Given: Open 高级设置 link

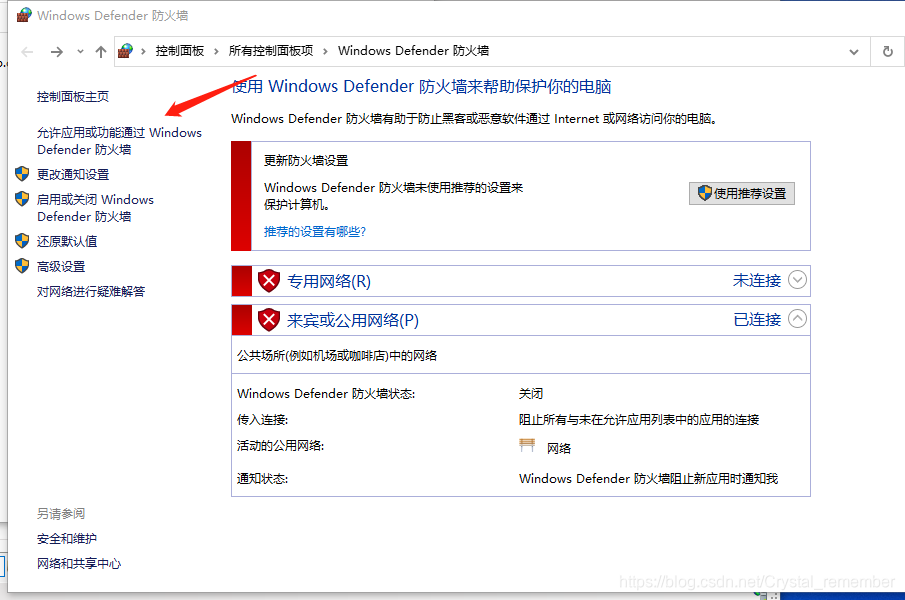Looking at the screenshot, I should [x=61, y=267].
